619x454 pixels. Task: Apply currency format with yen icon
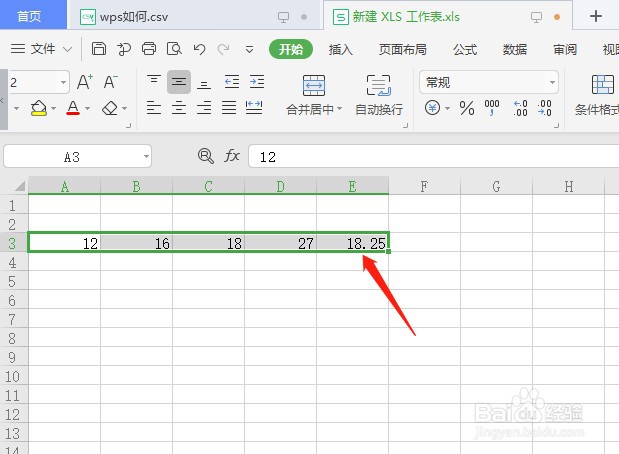pos(432,107)
